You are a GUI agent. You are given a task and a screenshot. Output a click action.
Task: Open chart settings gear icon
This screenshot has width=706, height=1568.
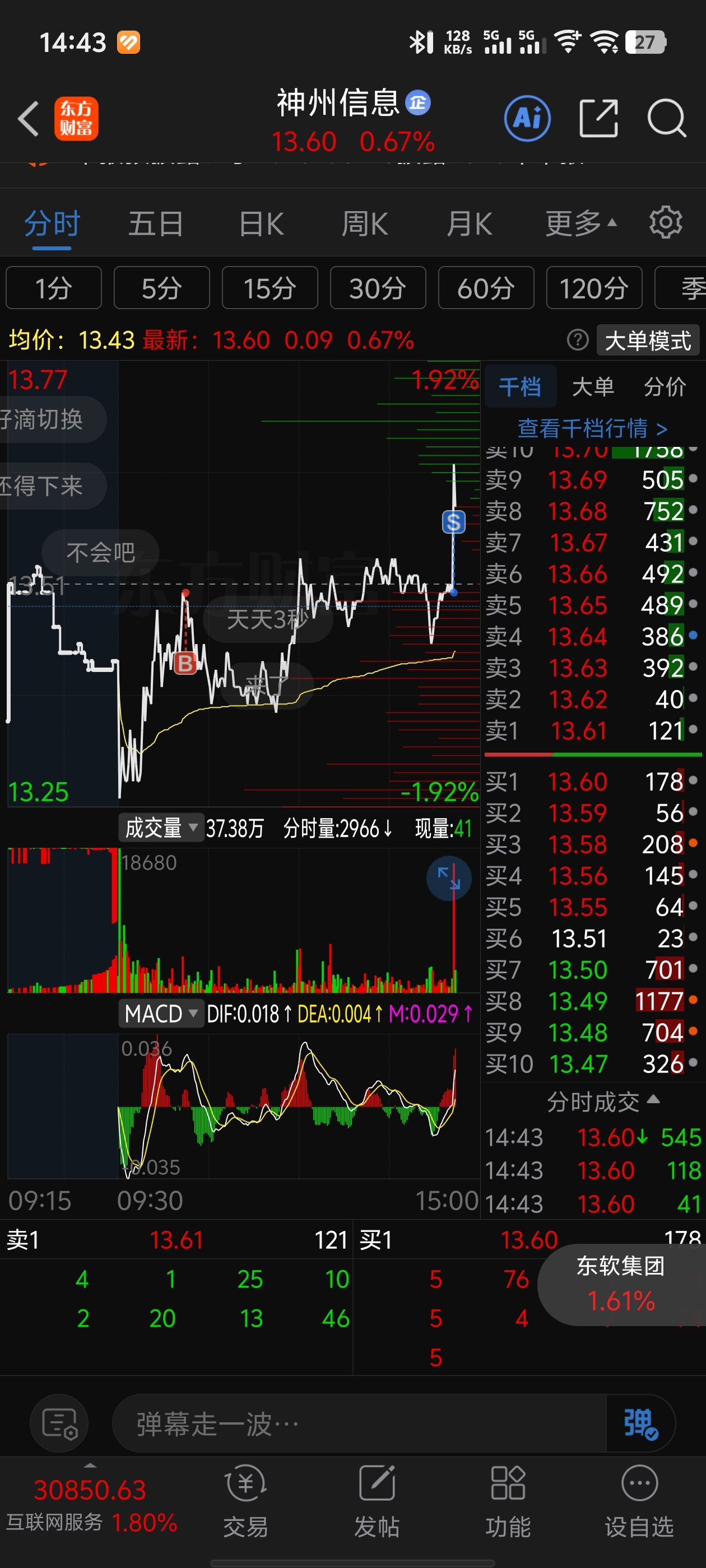coord(666,223)
